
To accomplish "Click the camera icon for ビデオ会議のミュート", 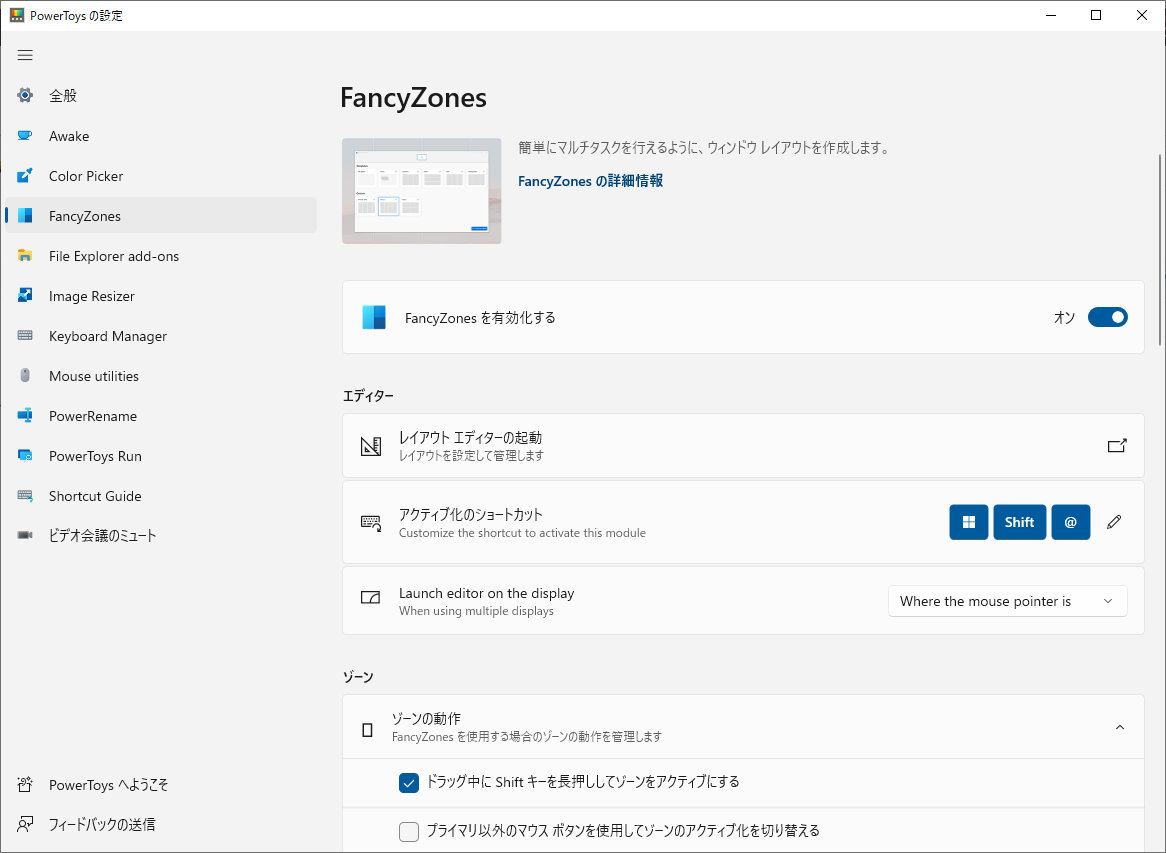I will click(25, 535).
